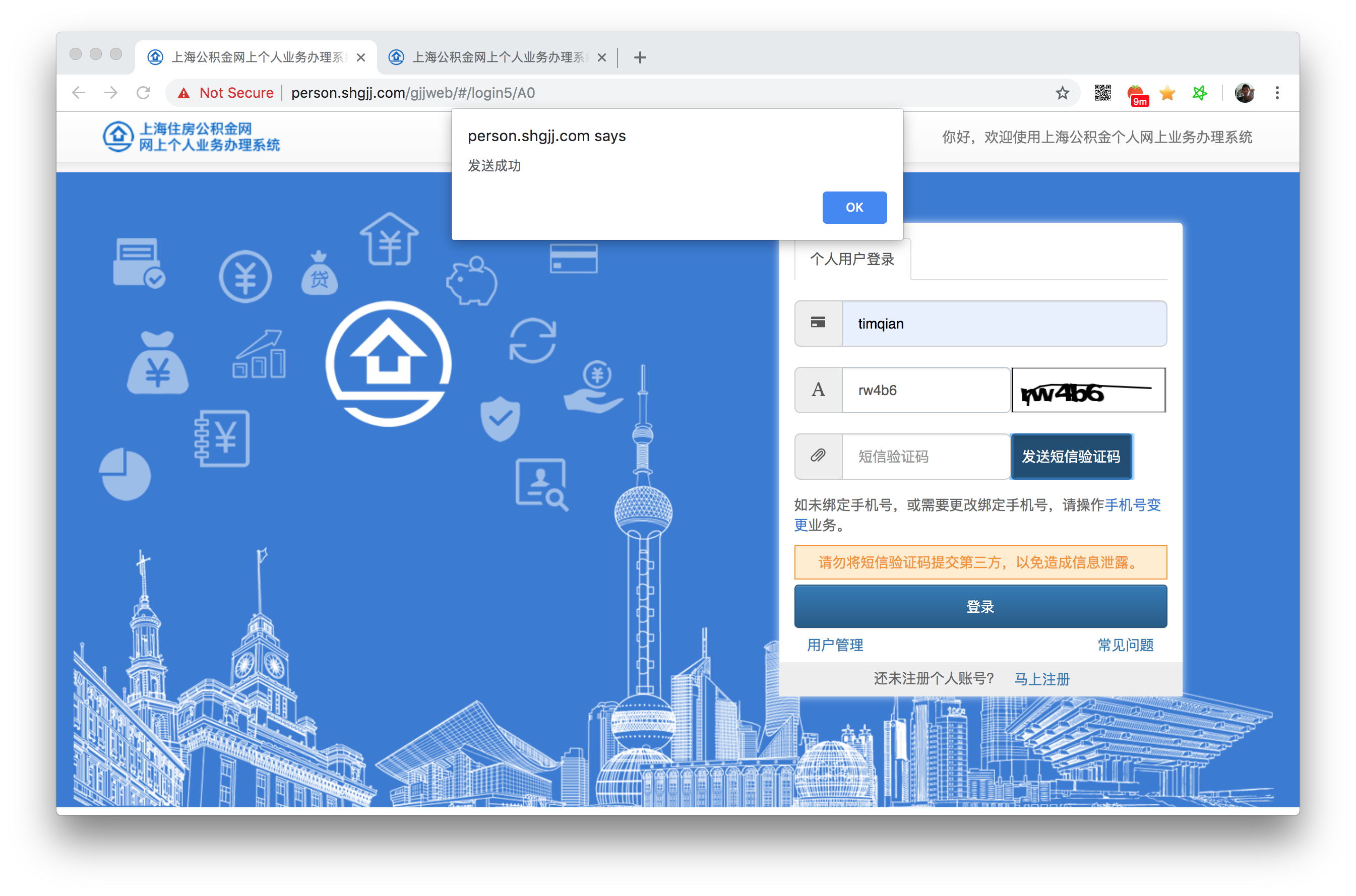Image resolution: width=1356 pixels, height=896 pixels.
Task: Click the blue 登录 button
Action: pos(980,606)
